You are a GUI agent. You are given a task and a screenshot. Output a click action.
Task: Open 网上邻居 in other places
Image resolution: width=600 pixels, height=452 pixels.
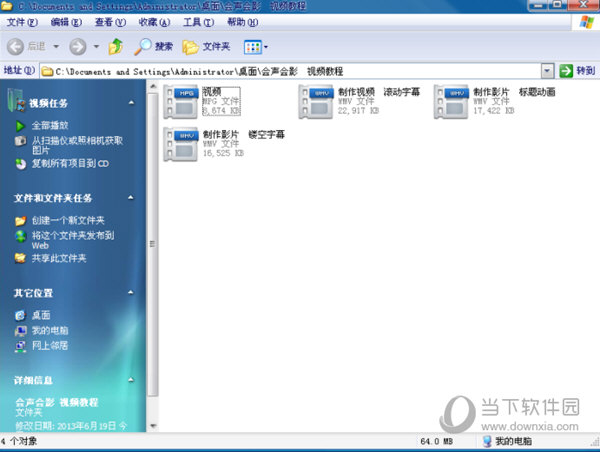tap(50, 346)
